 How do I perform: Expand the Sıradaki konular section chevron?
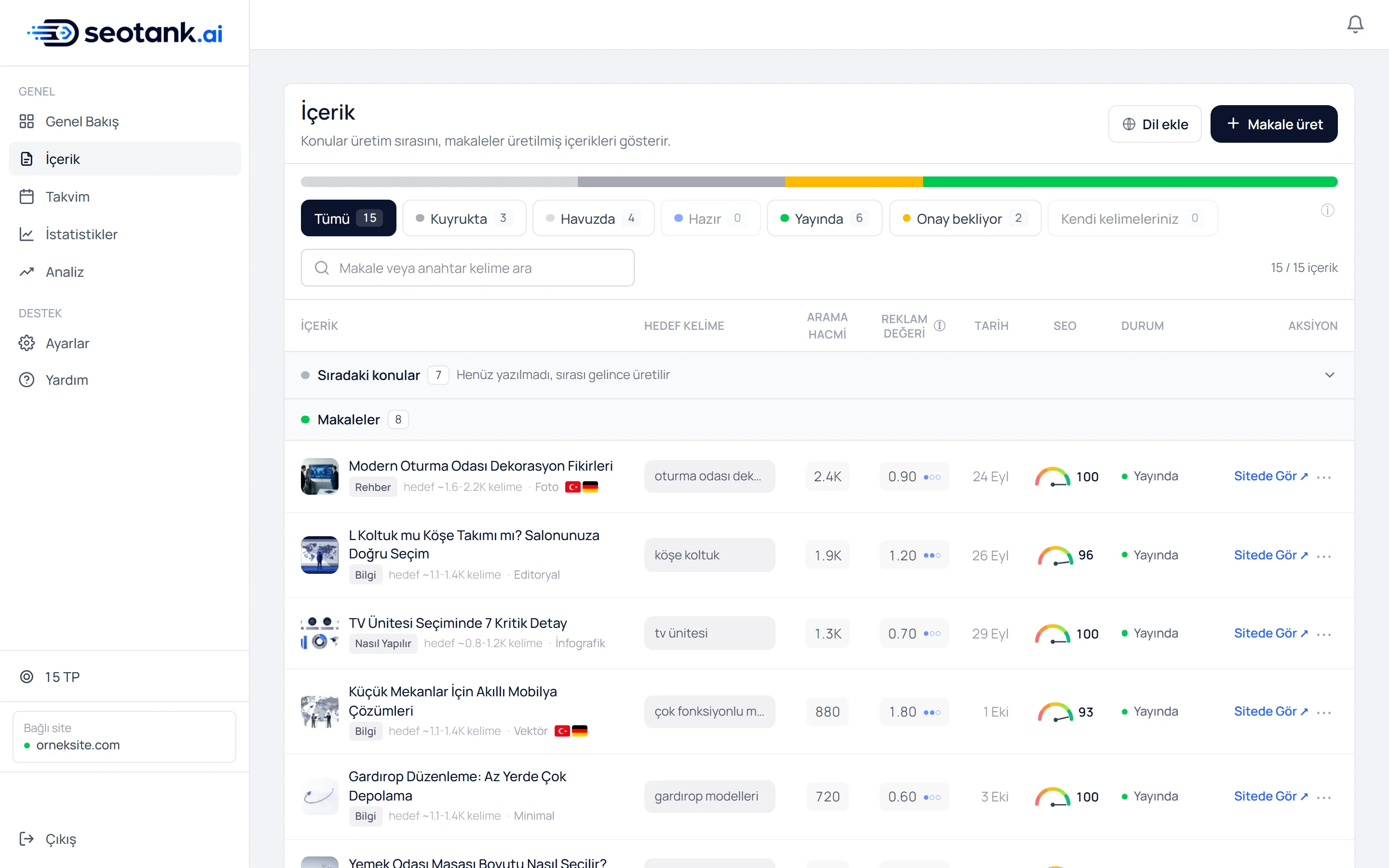click(x=1329, y=375)
